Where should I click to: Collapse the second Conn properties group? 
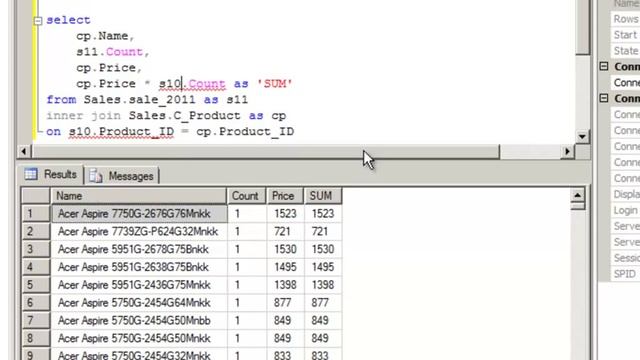coord(604,98)
